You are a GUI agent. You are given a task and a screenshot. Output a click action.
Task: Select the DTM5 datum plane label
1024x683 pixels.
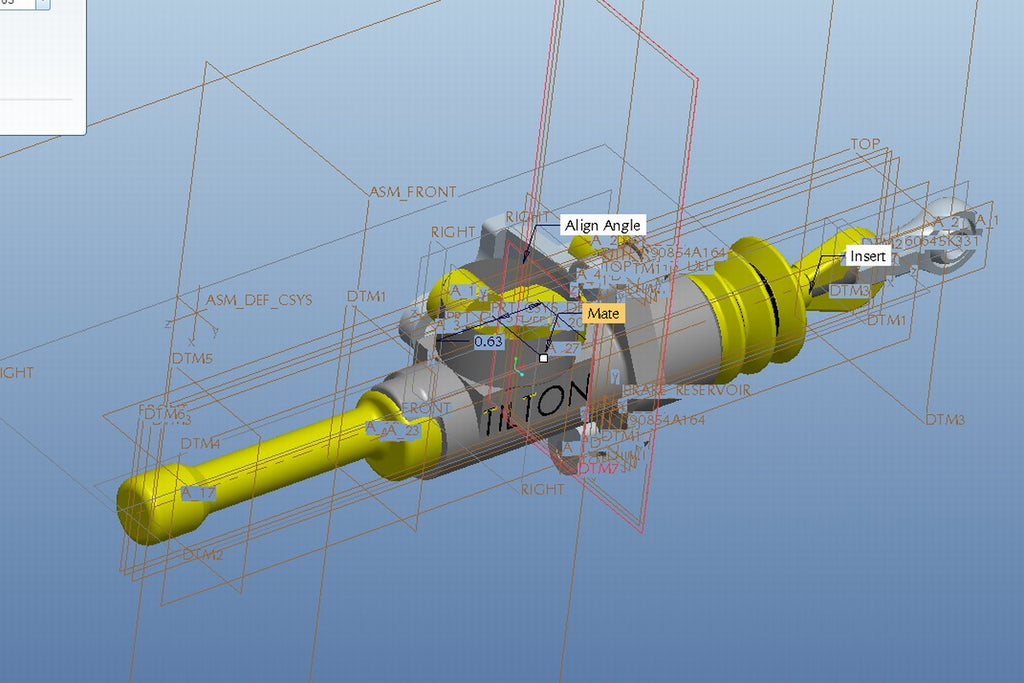pos(192,358)
